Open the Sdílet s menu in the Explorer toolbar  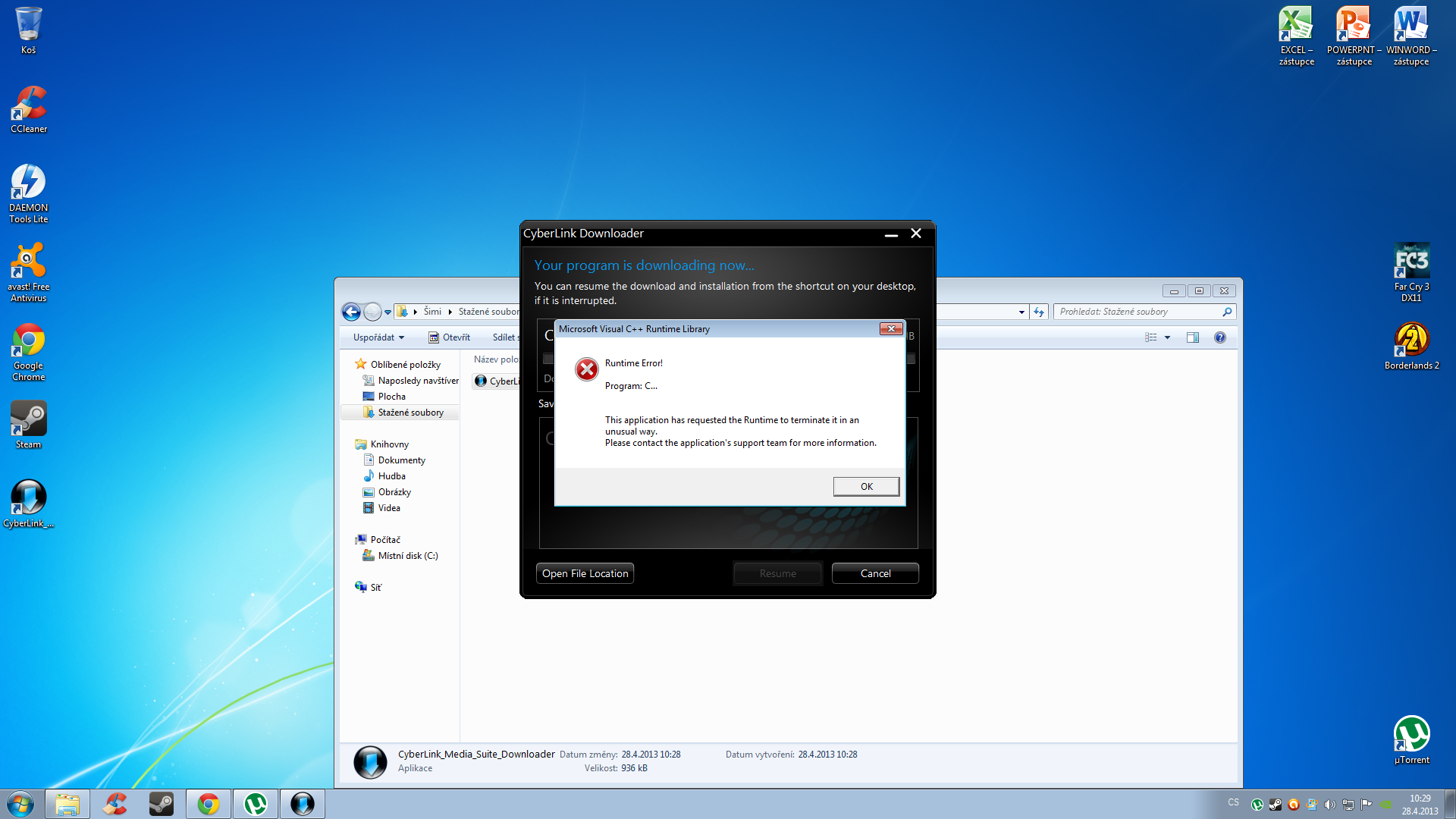pyautogui.click(x=506, y=337)
